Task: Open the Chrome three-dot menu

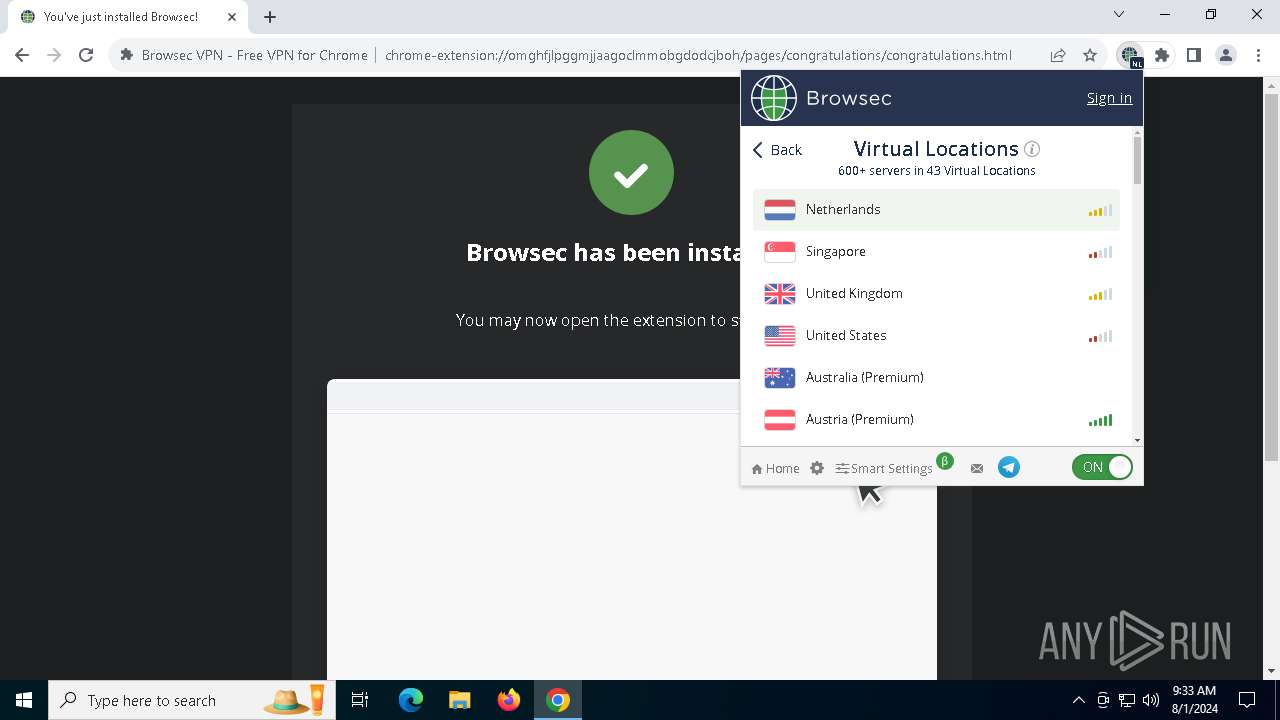Action: 1257,56
